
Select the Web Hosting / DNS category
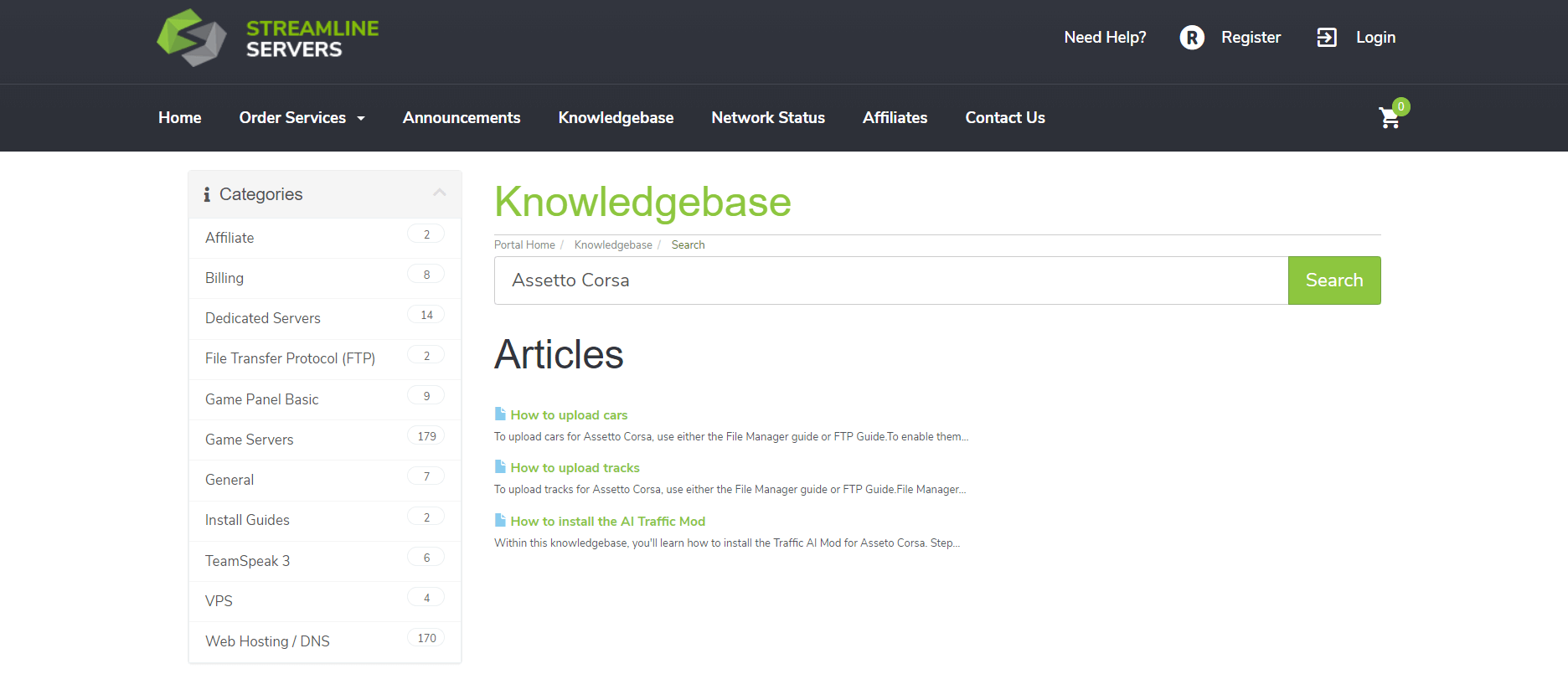point(325,641)
